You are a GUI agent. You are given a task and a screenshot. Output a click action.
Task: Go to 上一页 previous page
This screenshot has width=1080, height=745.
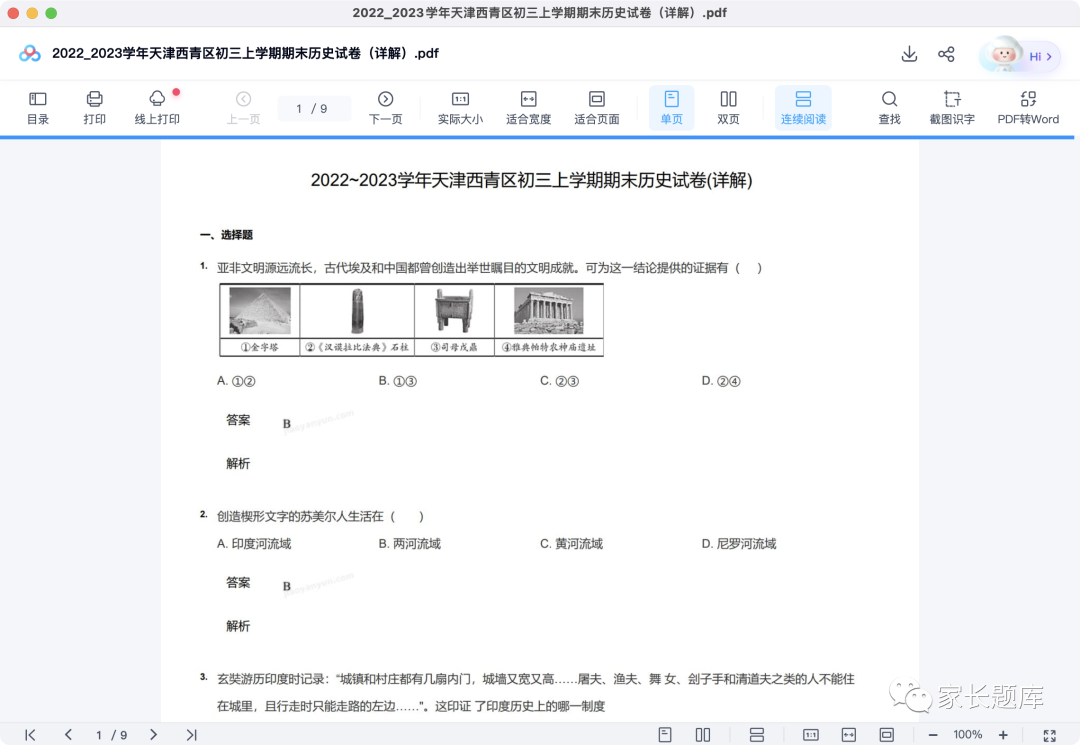pos(243,108)
